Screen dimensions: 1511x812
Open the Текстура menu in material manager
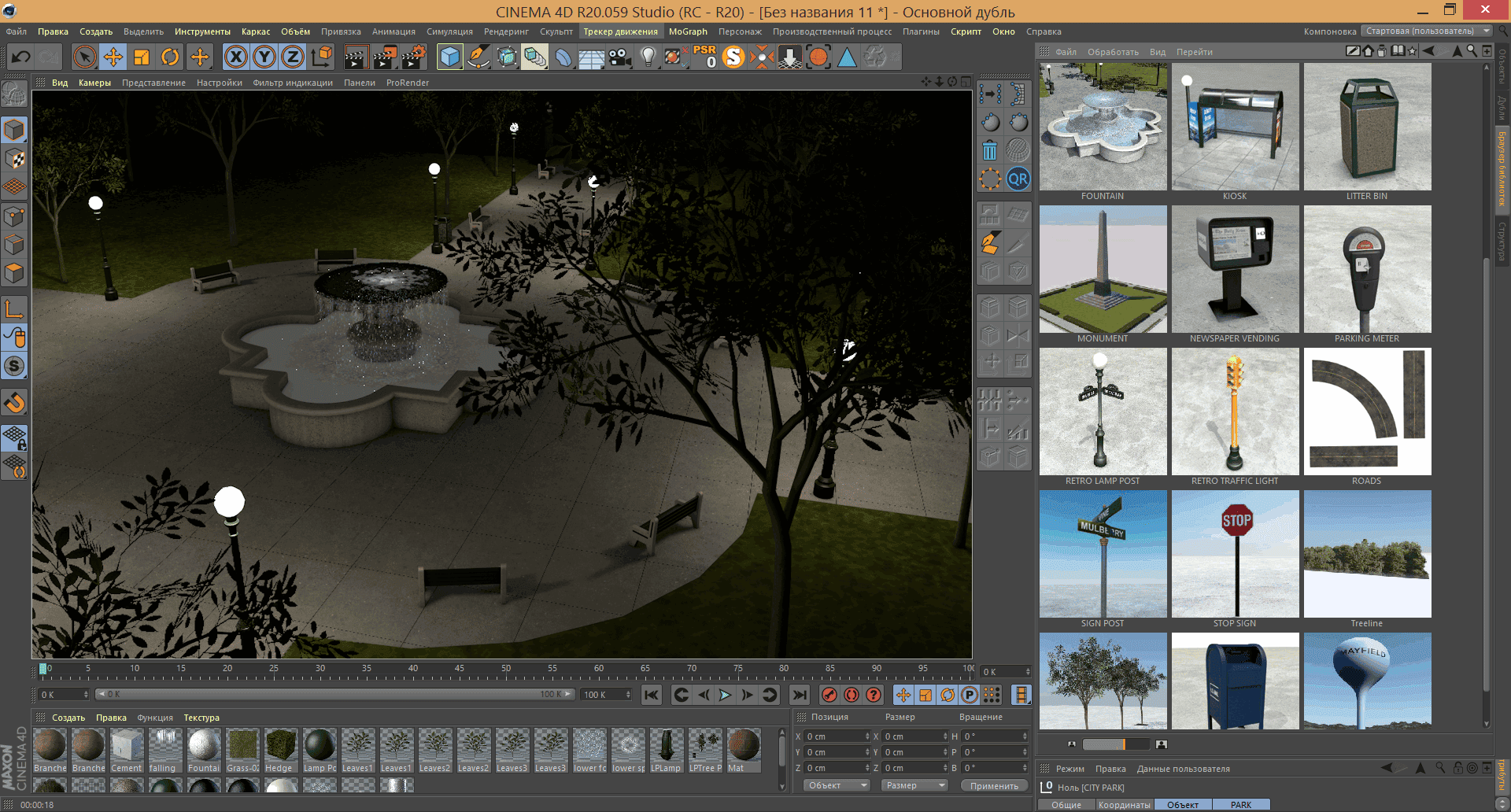pyautogui.click(x=201, y=718)
